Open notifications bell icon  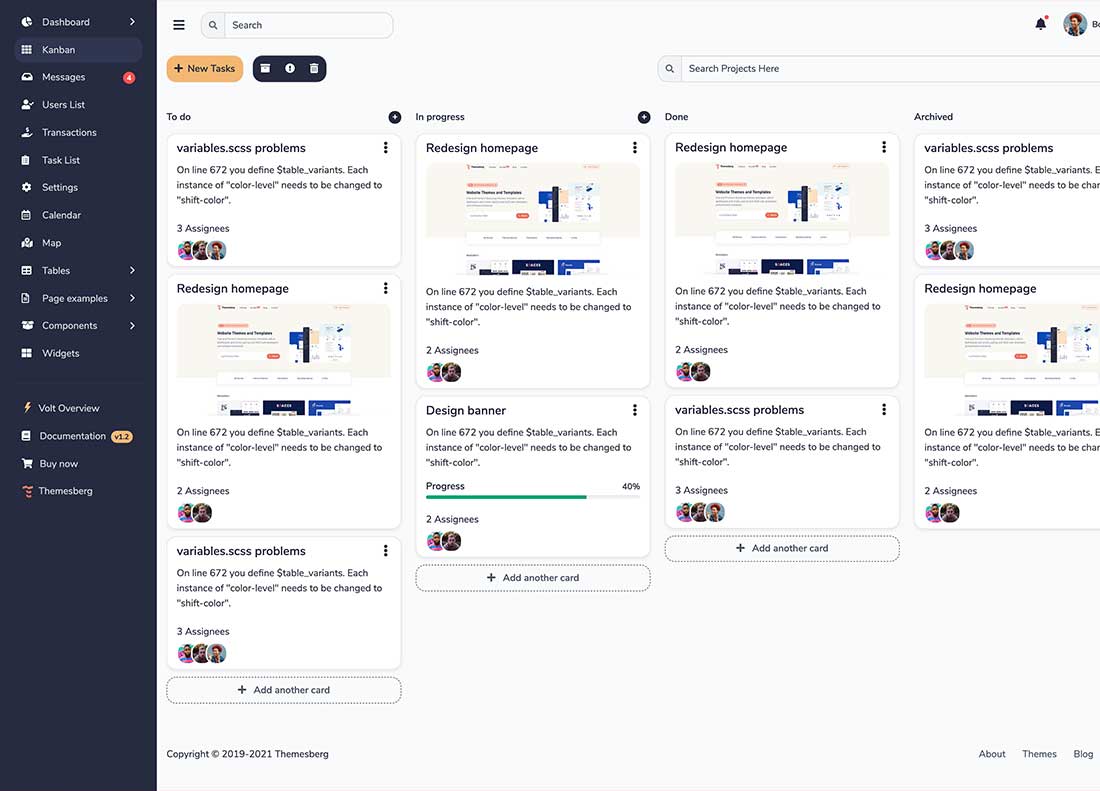[1040, 24]
